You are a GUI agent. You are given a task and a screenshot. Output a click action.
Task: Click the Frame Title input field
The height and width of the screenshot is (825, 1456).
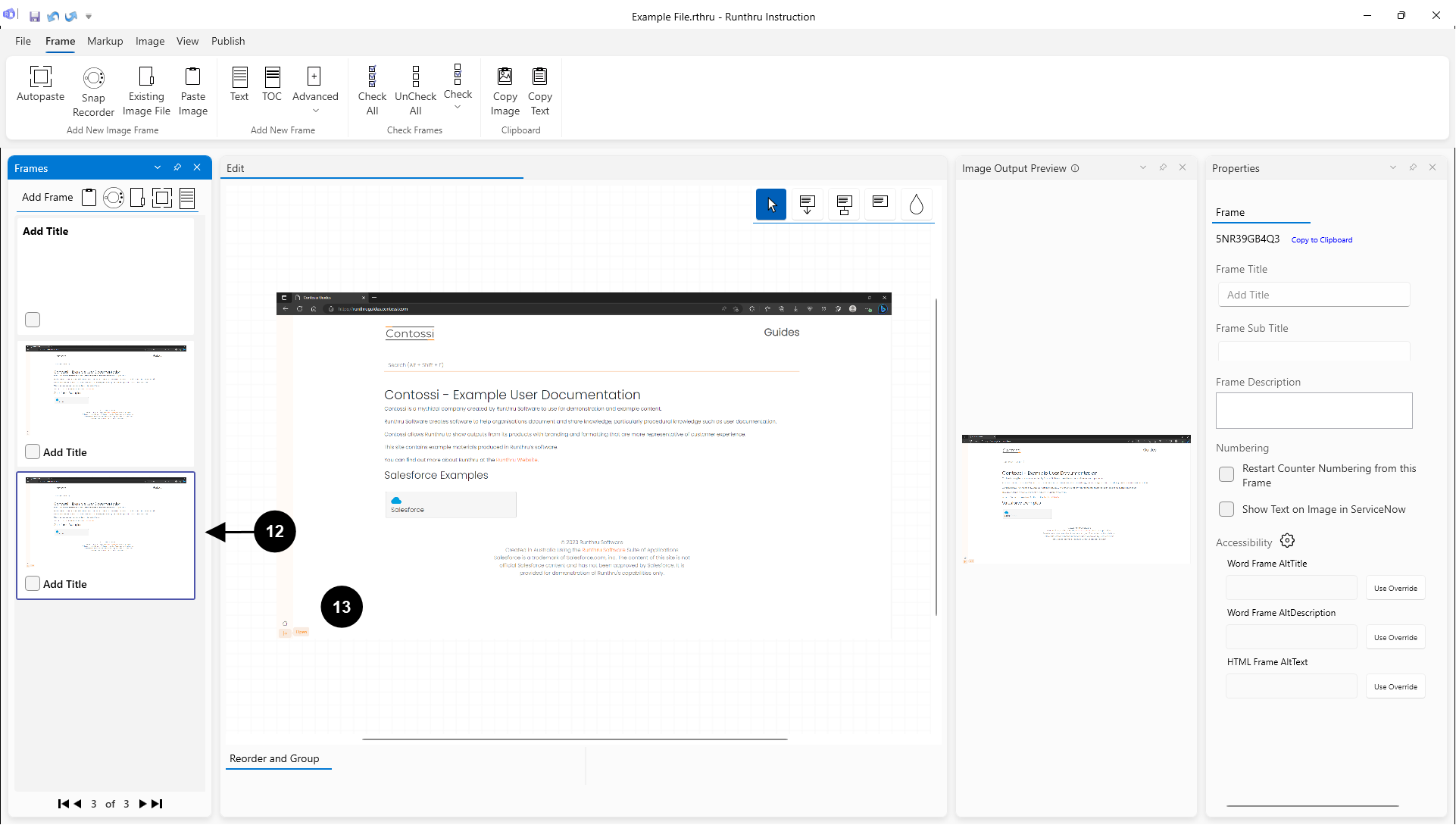coord(1313,295)
